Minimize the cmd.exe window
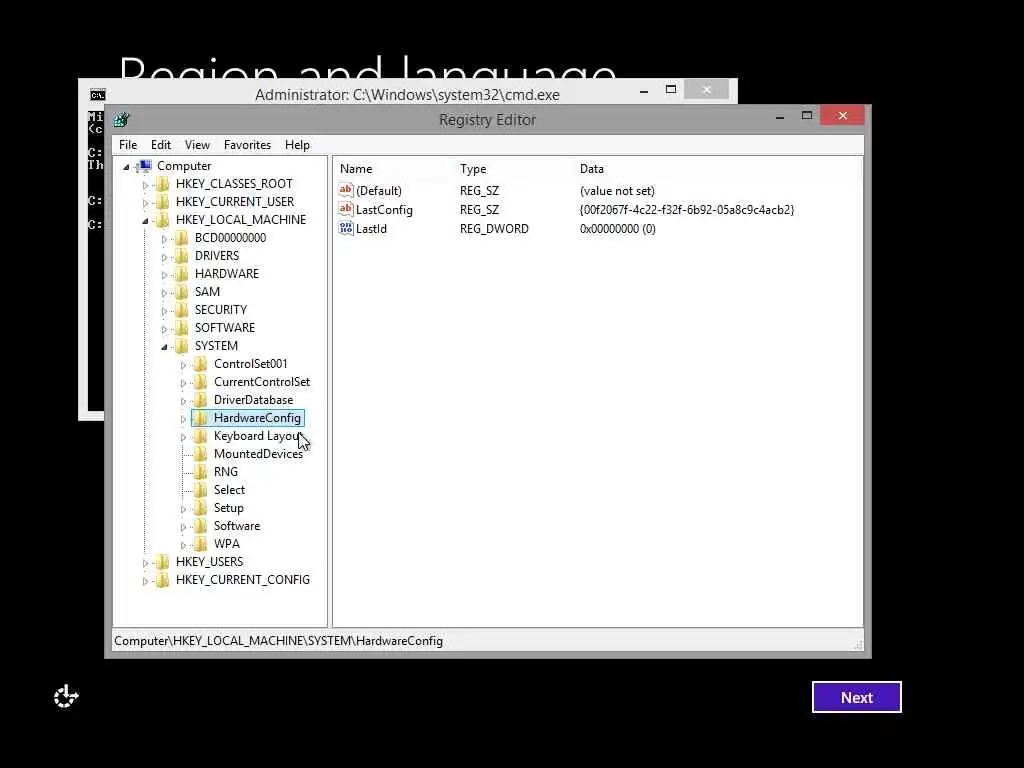The width and height of the screenshot is (1024, 768). point(644,91)
